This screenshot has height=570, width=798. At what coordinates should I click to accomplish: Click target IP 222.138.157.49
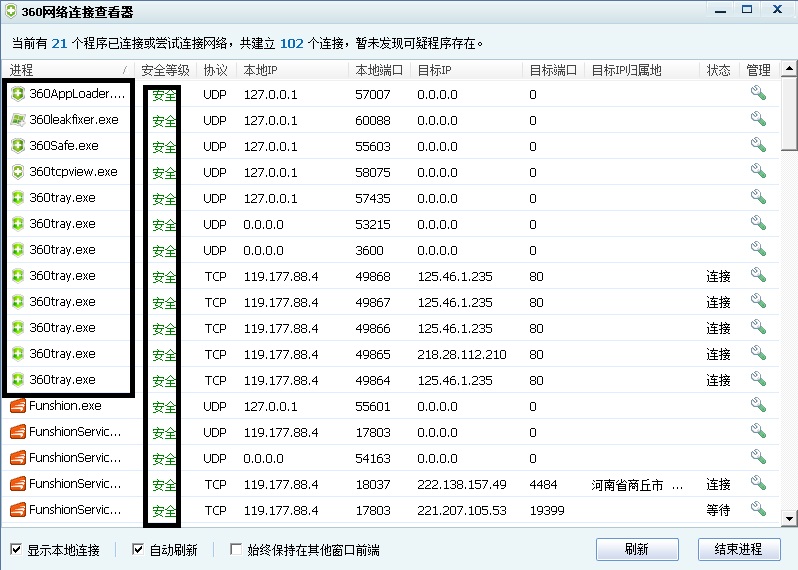(462, 484)
